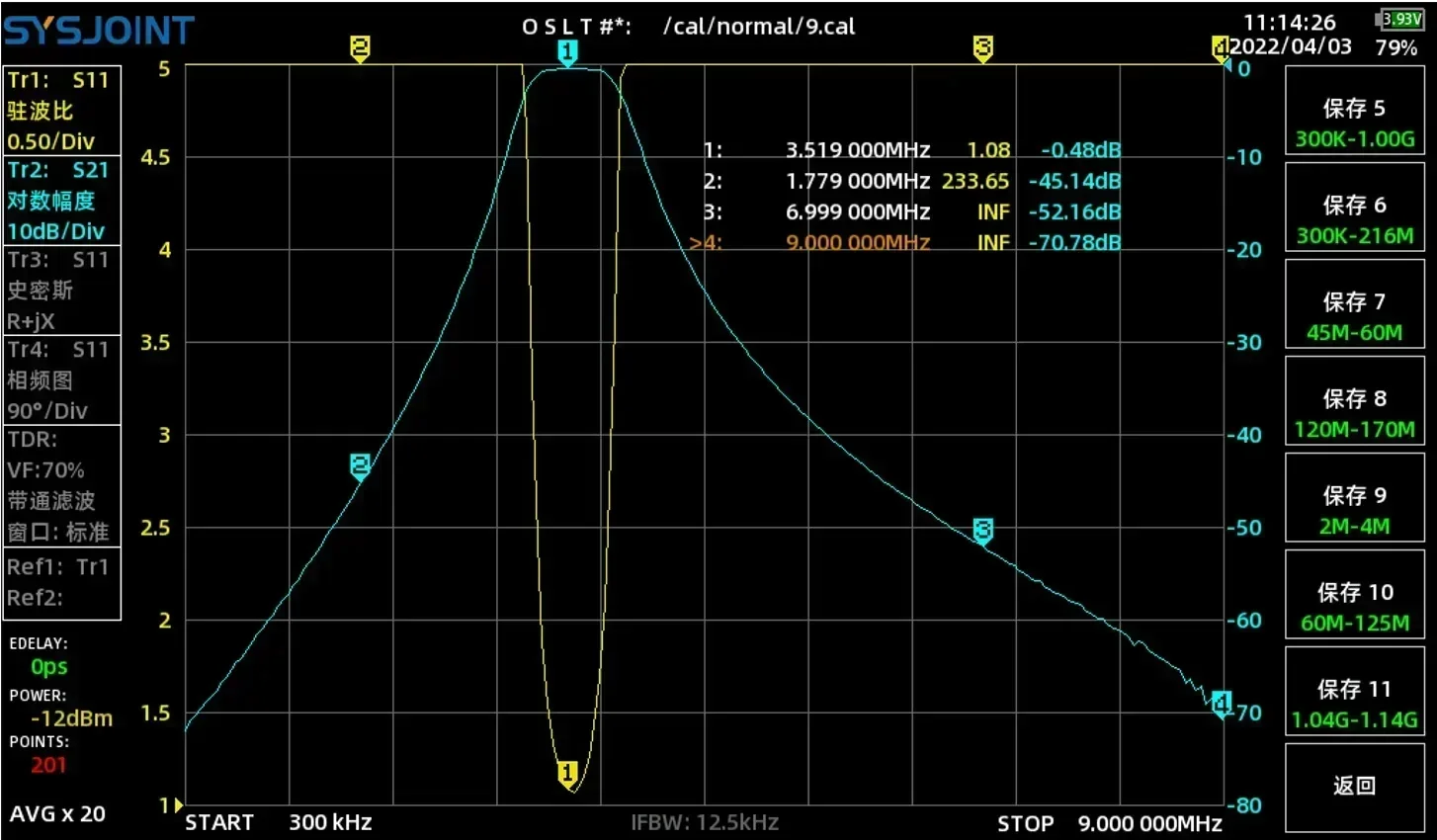Toggle the Tr4 S11 phase trace
1437x840 pixels.
coord(61,379)
